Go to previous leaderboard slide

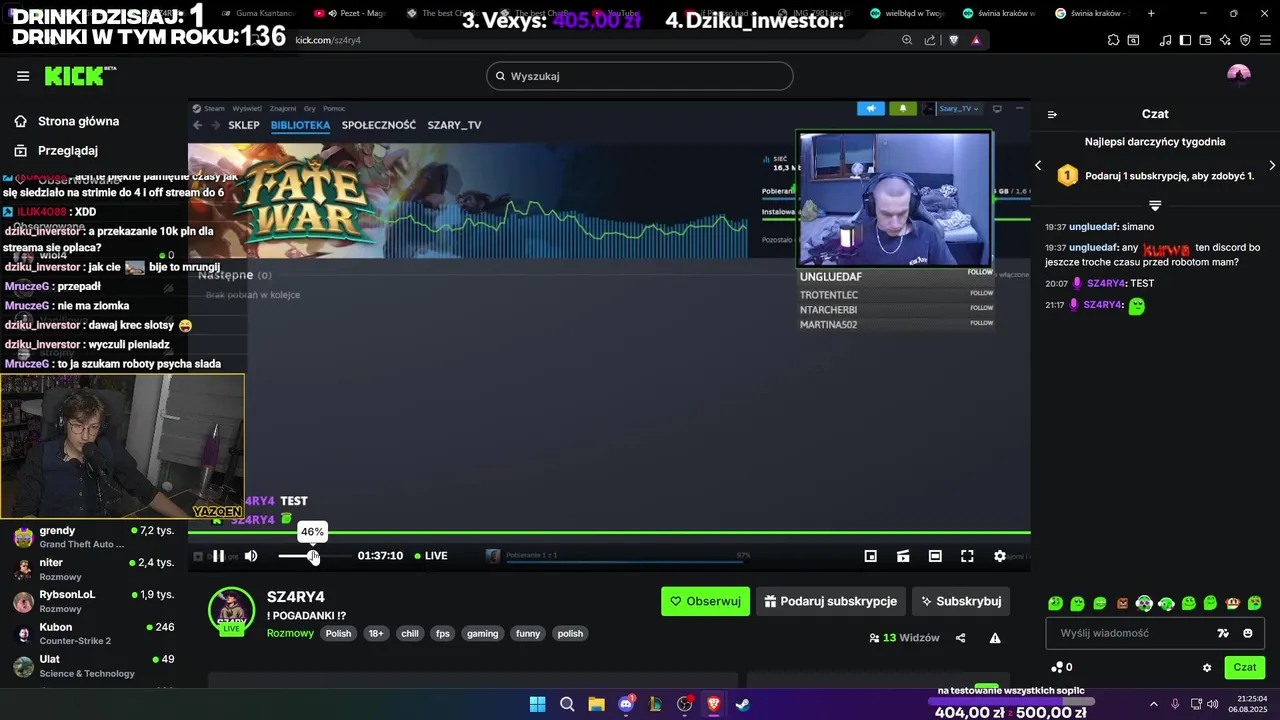click(1038, 165)
